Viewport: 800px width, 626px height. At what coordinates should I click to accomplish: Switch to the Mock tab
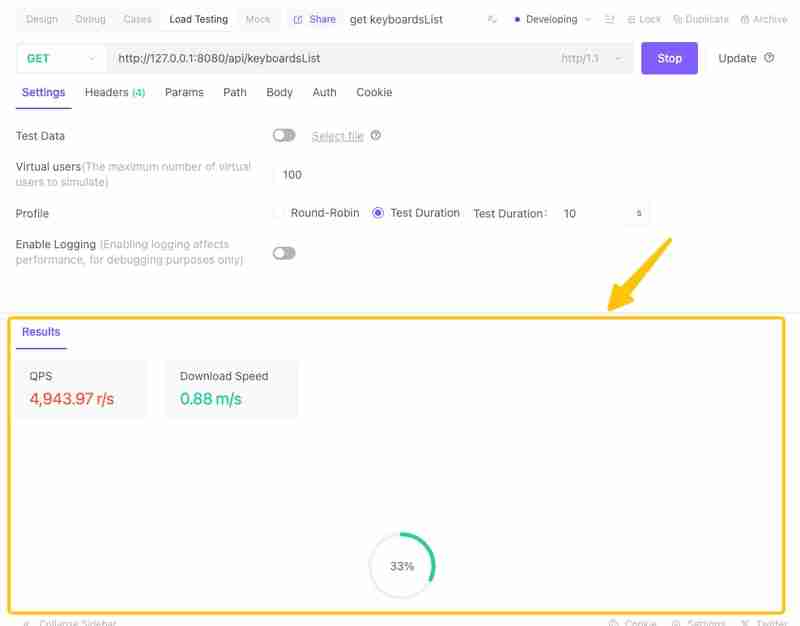pos(258,19)
